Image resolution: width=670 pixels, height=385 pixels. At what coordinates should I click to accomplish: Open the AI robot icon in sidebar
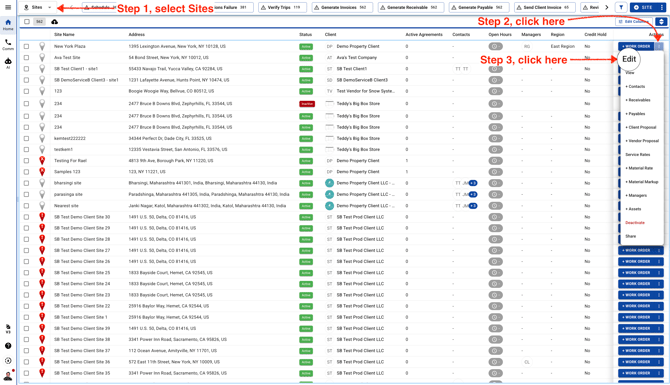click(8, 63)
